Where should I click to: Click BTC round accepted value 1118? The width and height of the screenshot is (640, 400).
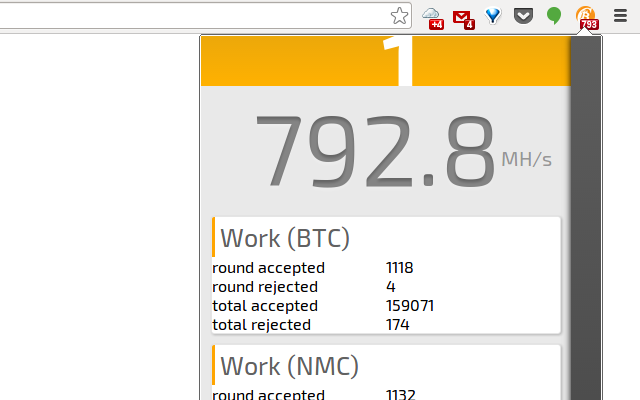[x=400, y=268]
